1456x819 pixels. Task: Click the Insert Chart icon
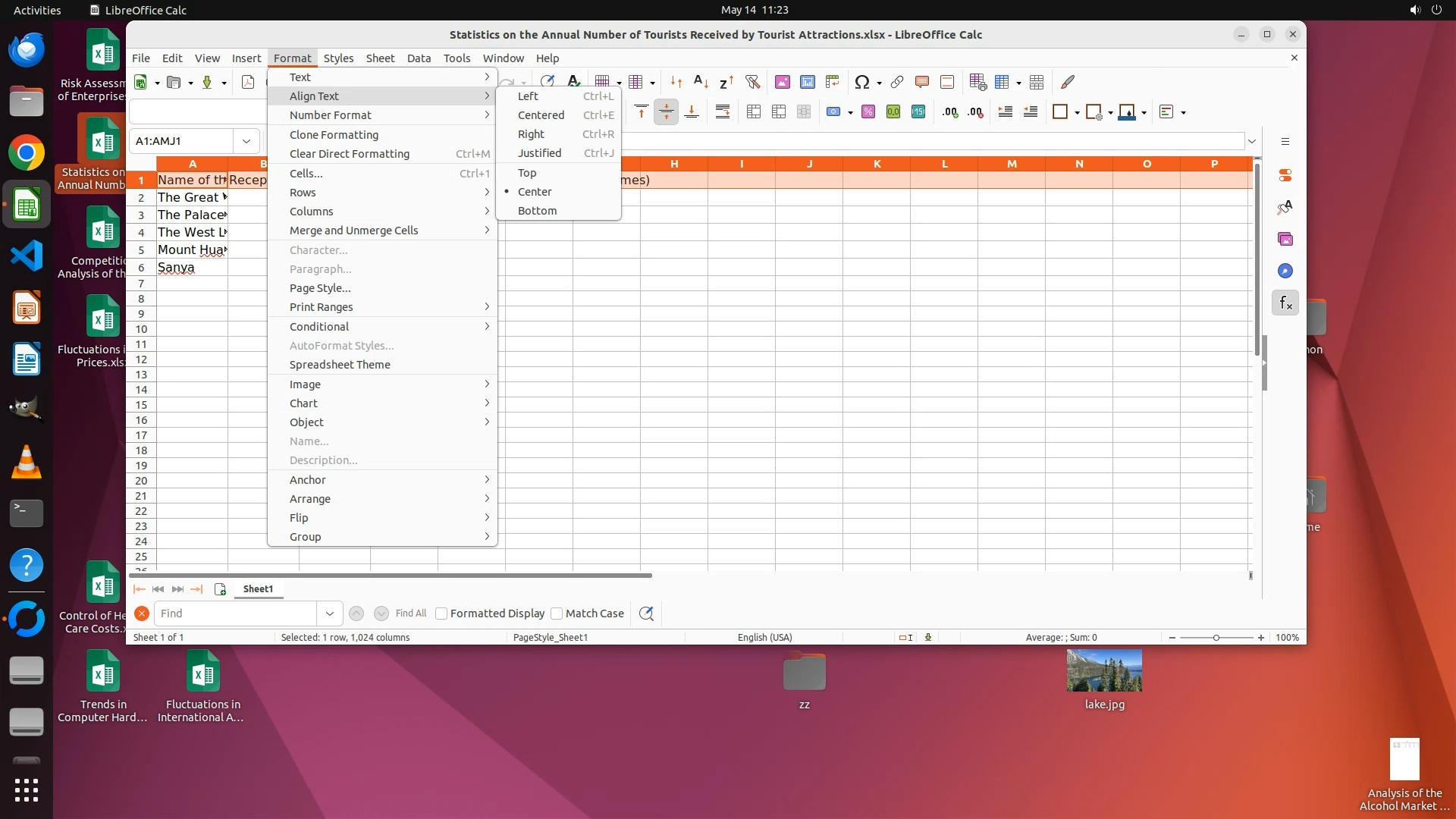807,82
